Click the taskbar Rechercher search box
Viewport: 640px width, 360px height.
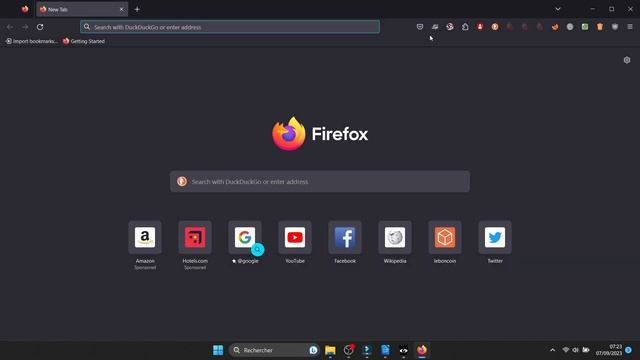pyautogui.click(x=274, y=350)
